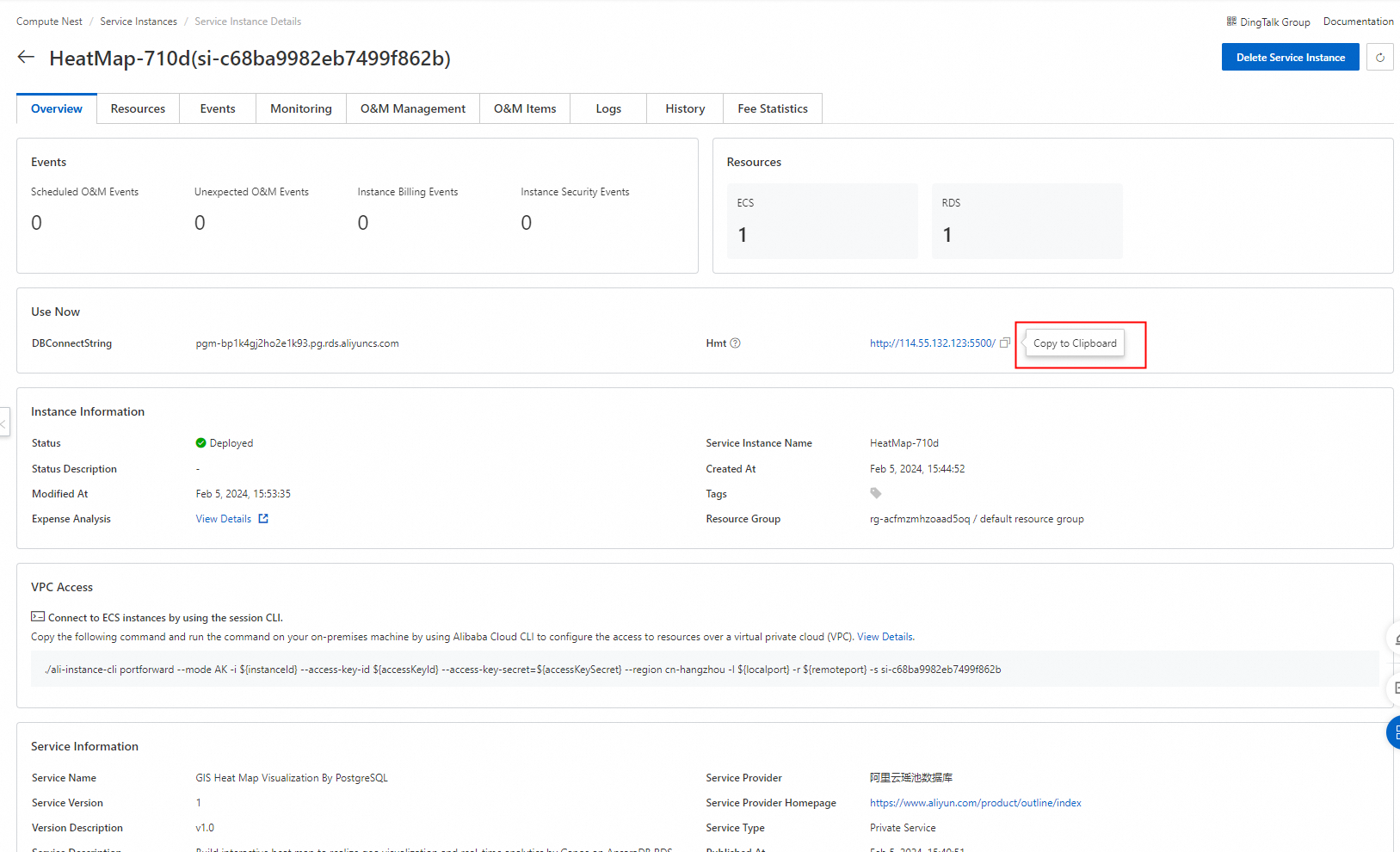The height and width of the screenshot is (852, 1400).
Task: Click the Private Service type value
Action: pyautogui.click(x=903, y=828)
